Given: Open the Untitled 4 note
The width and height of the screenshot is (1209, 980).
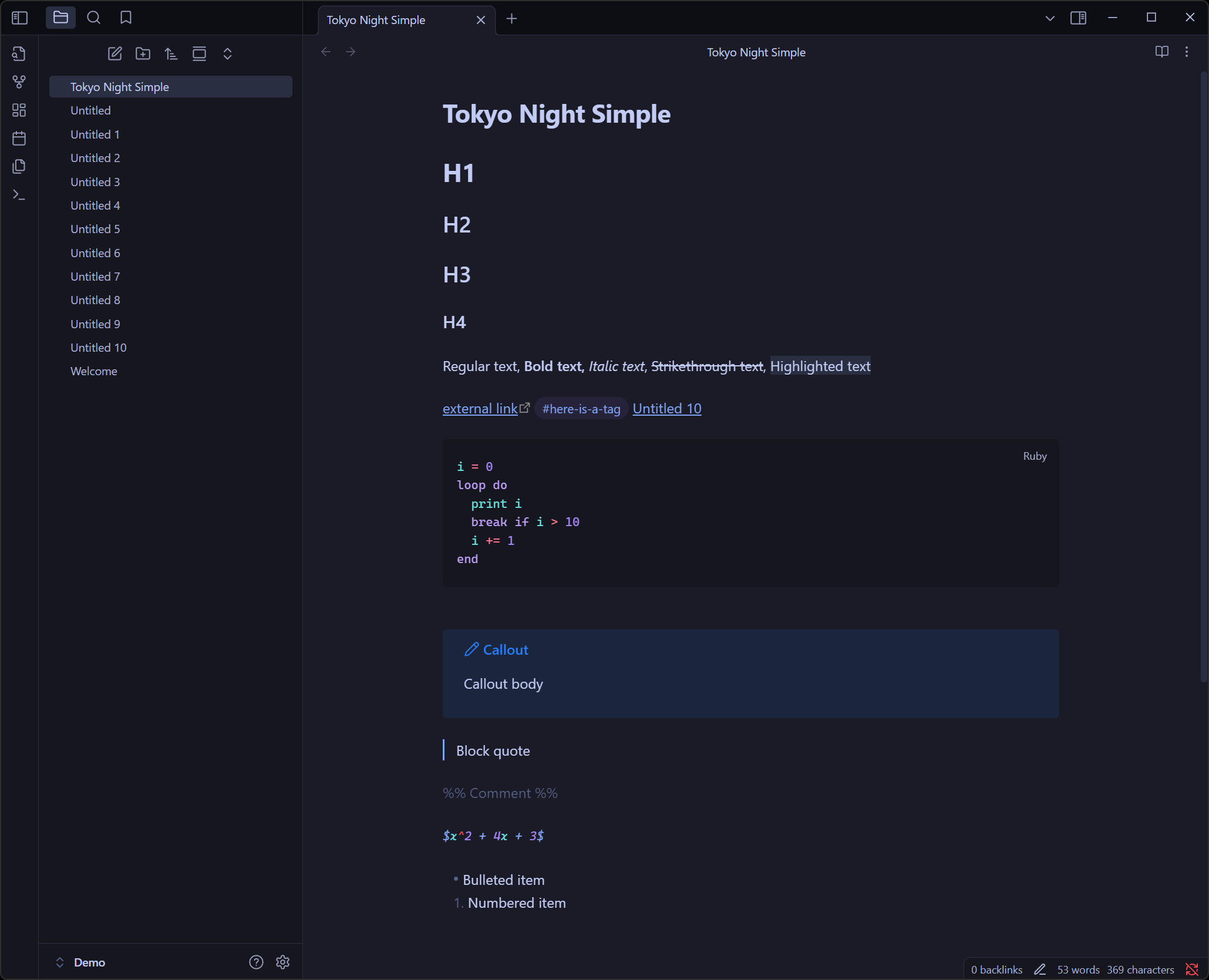Looking at the screenshot, I should [171, 206].
